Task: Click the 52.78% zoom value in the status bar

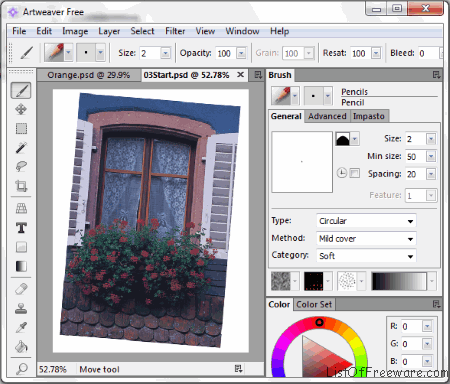Action: click(53, 369)
